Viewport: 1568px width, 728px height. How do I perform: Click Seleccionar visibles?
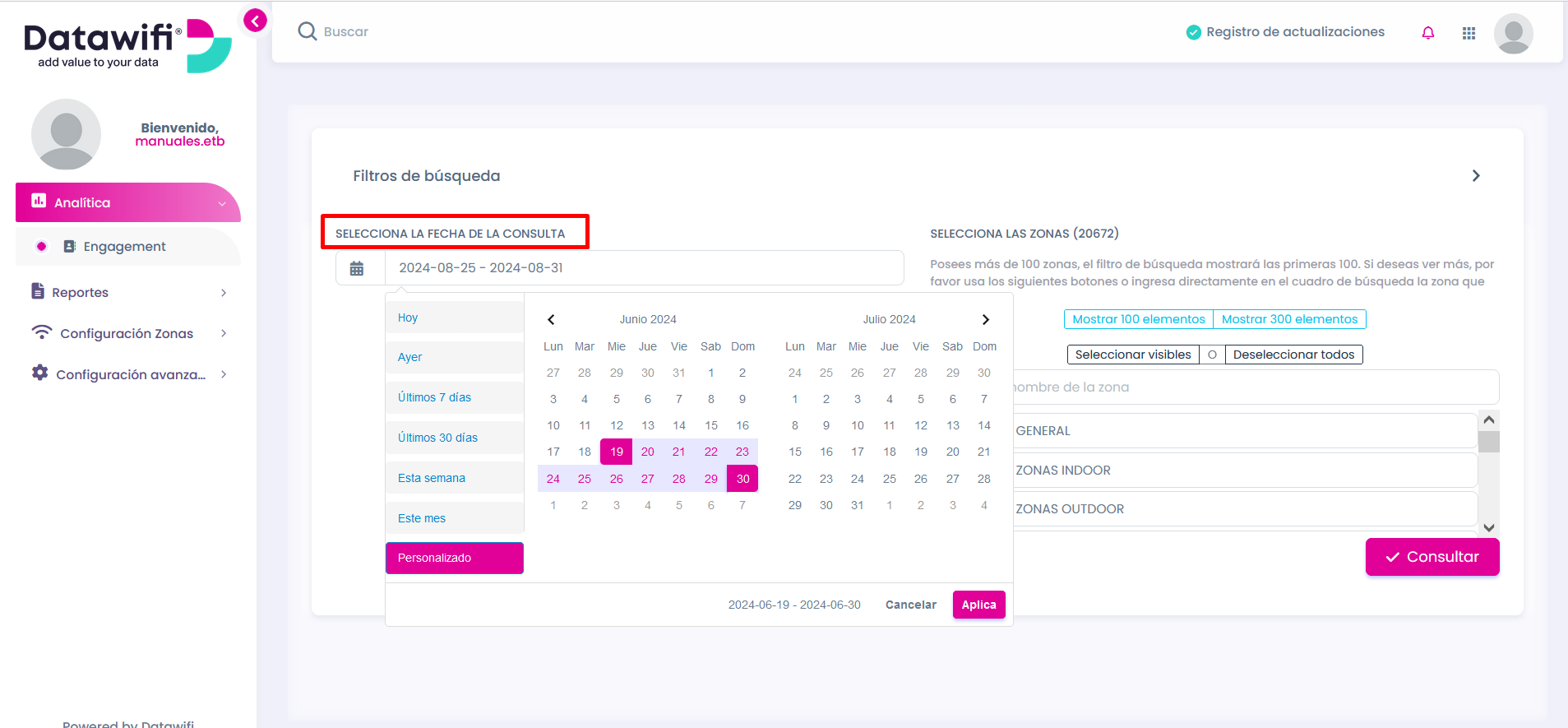(1133, 355)
